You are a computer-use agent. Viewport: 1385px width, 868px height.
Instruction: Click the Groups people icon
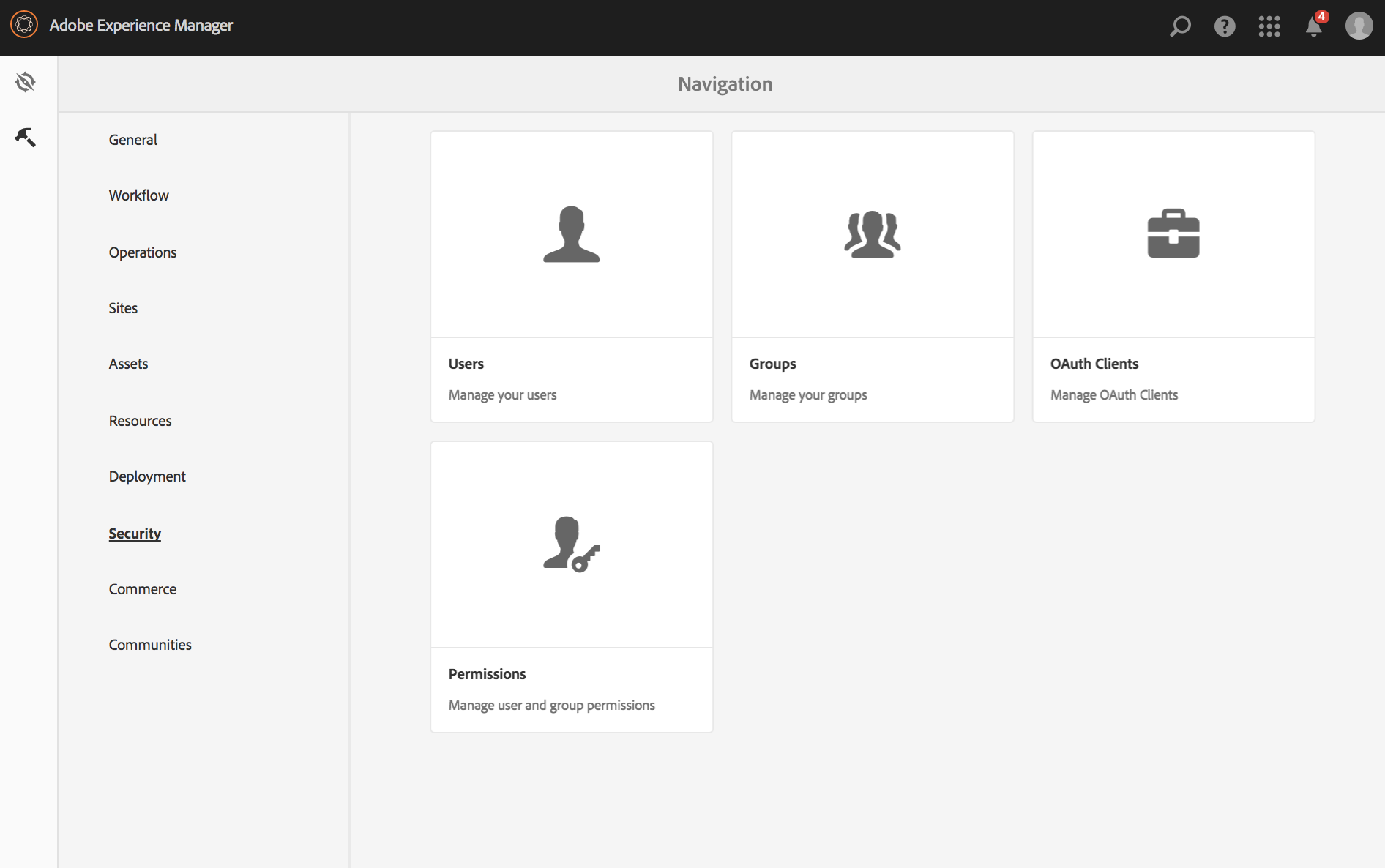pos(873,234)
